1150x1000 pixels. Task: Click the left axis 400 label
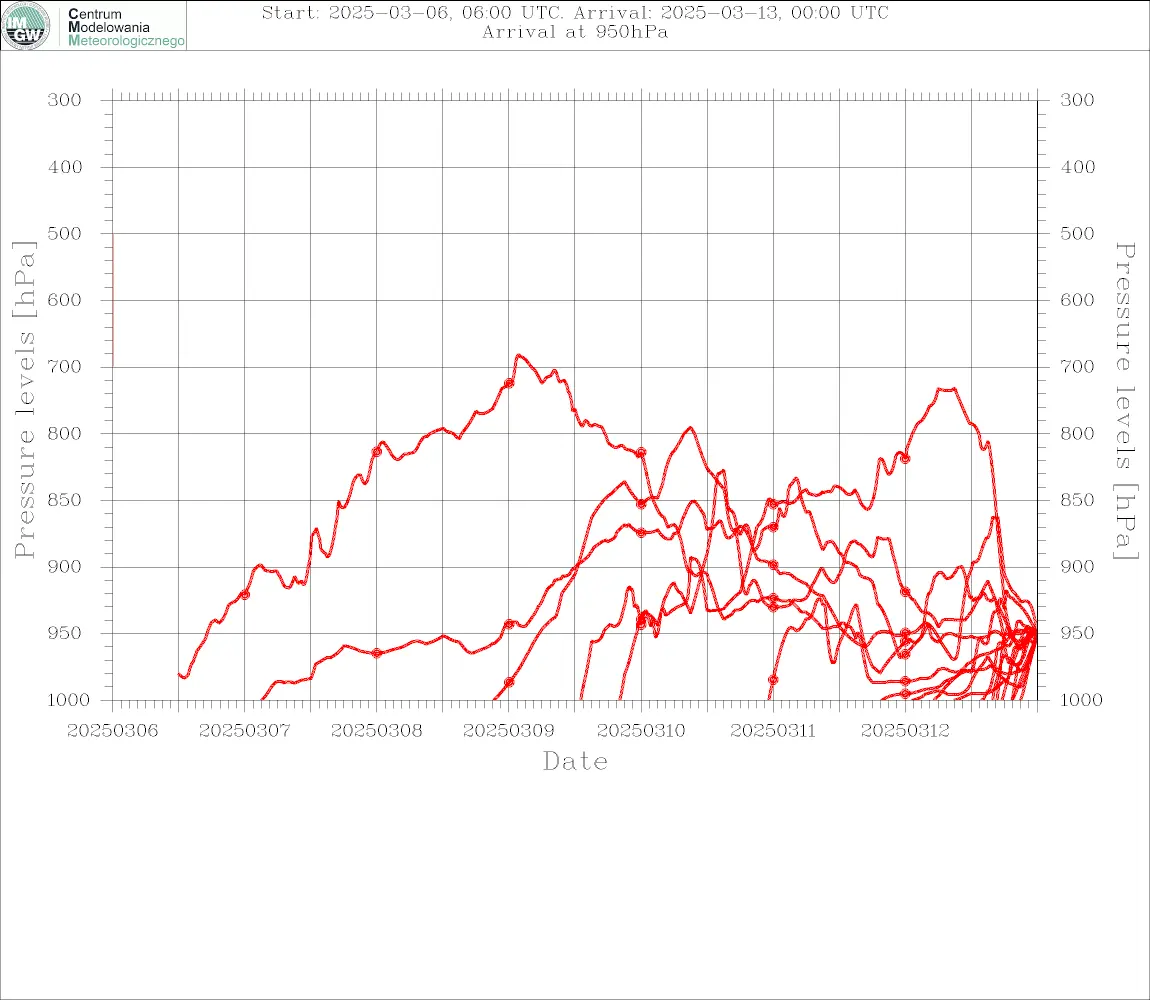coord(65,167)
